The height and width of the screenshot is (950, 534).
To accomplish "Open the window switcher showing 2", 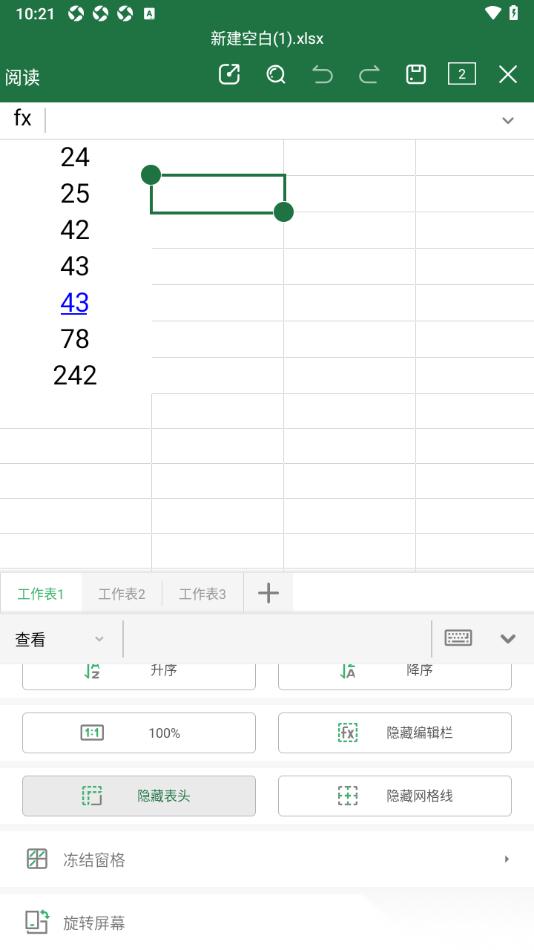I will point(462,74).
